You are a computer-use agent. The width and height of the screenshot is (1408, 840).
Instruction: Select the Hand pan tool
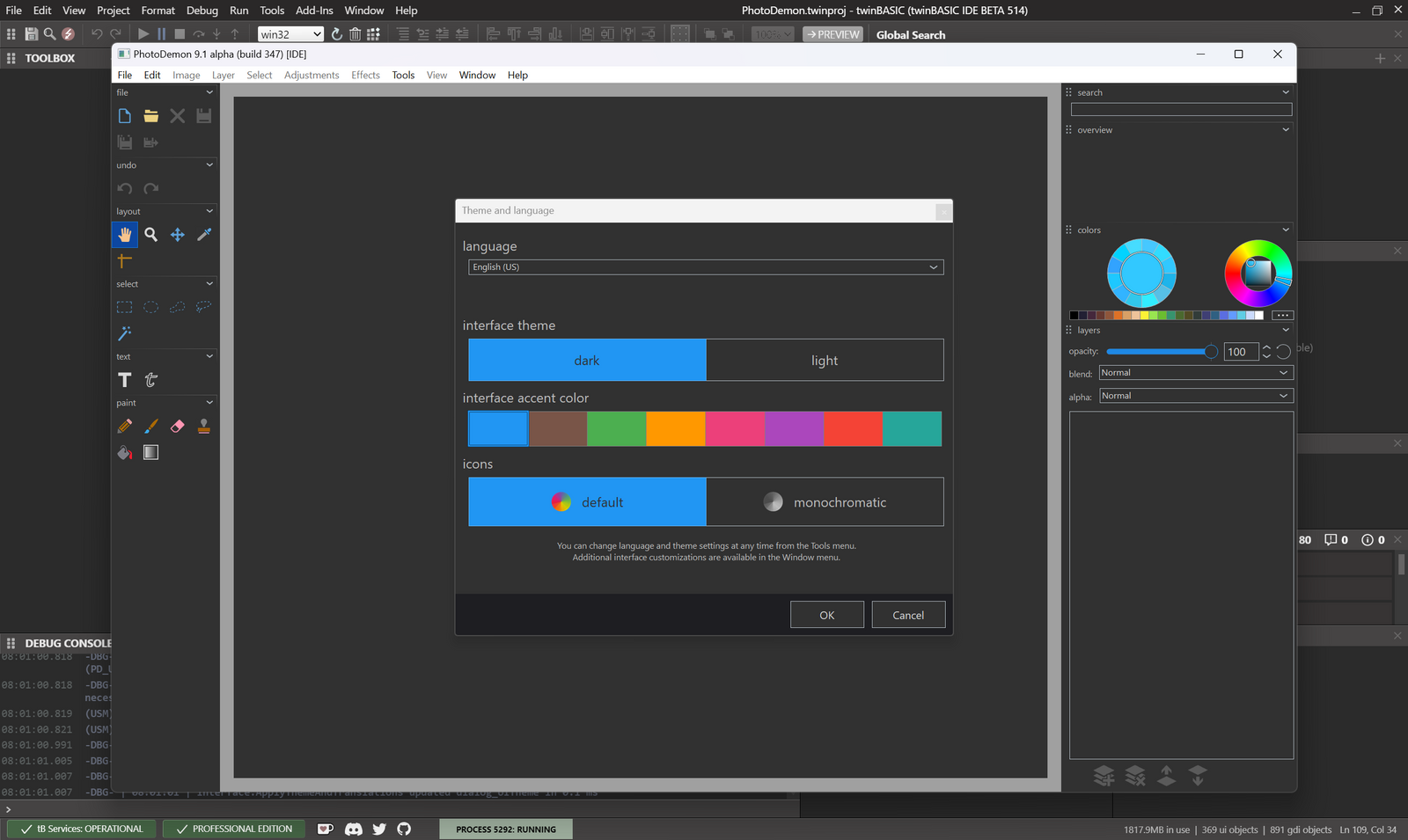point(125,234)
